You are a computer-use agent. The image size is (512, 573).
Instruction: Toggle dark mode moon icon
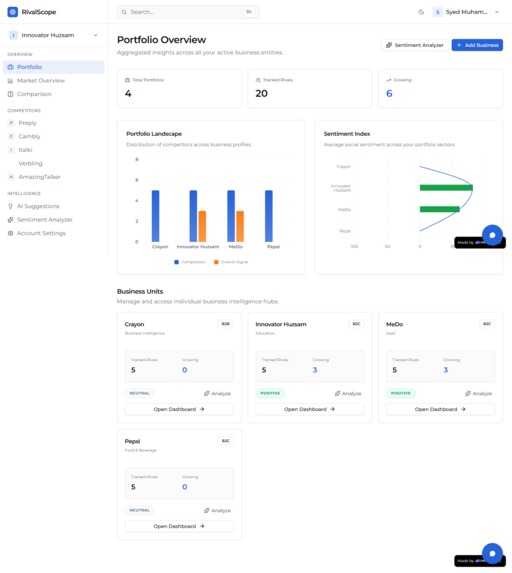click(x=421, y=12)
